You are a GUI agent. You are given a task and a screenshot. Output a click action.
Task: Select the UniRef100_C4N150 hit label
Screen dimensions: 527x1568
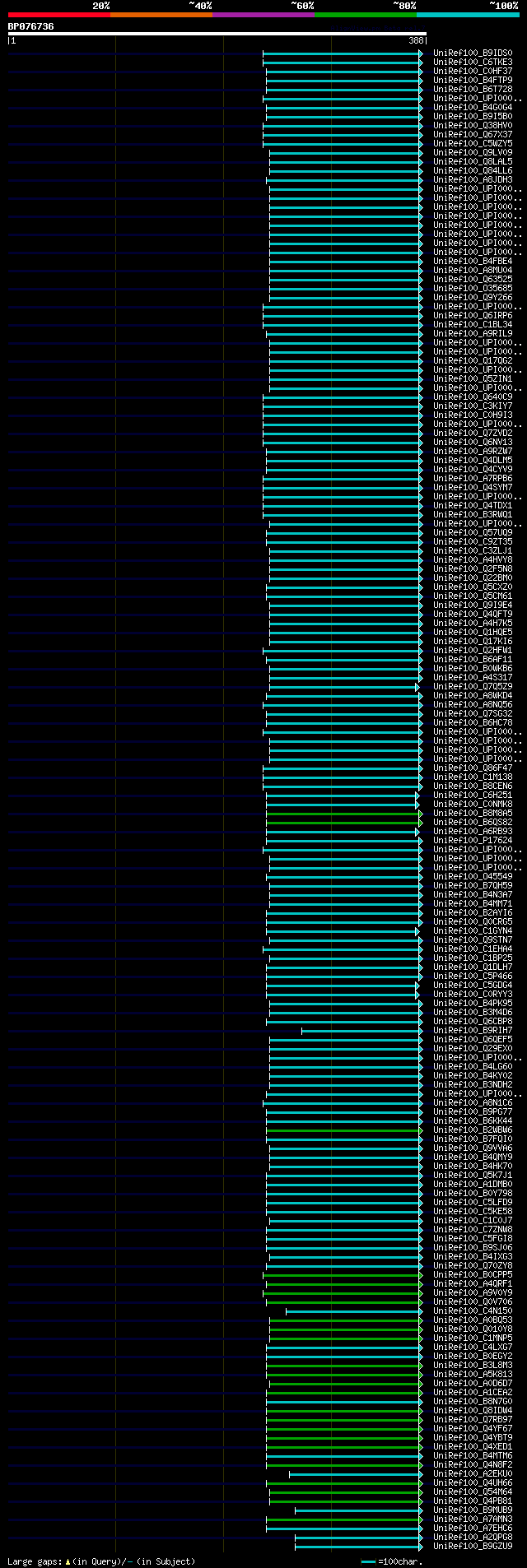pos(473,1311)
